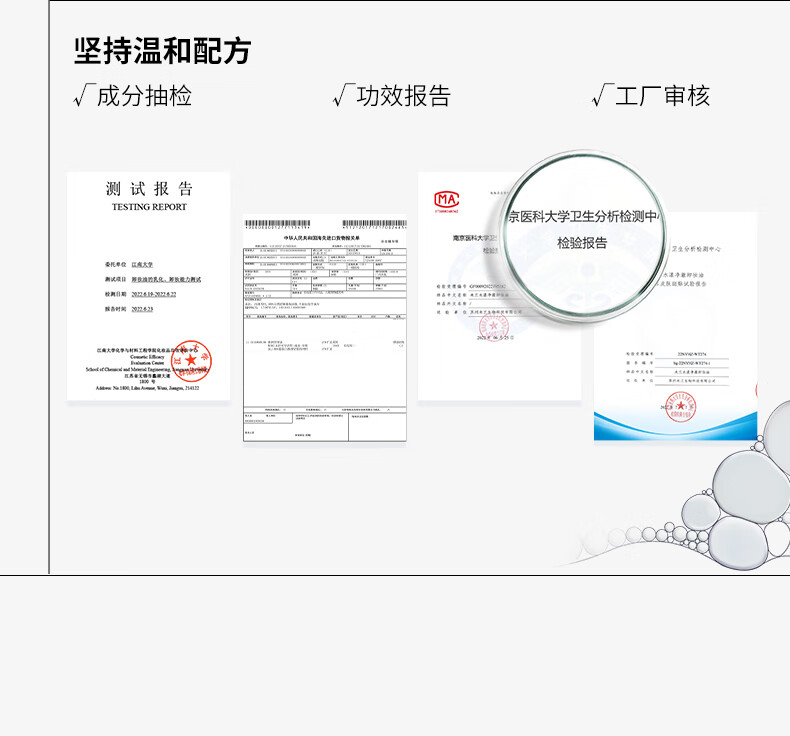Click the check mark beside 功效报告
The height and width of the screenshot is (736, 790).
(x=344, y=96)
